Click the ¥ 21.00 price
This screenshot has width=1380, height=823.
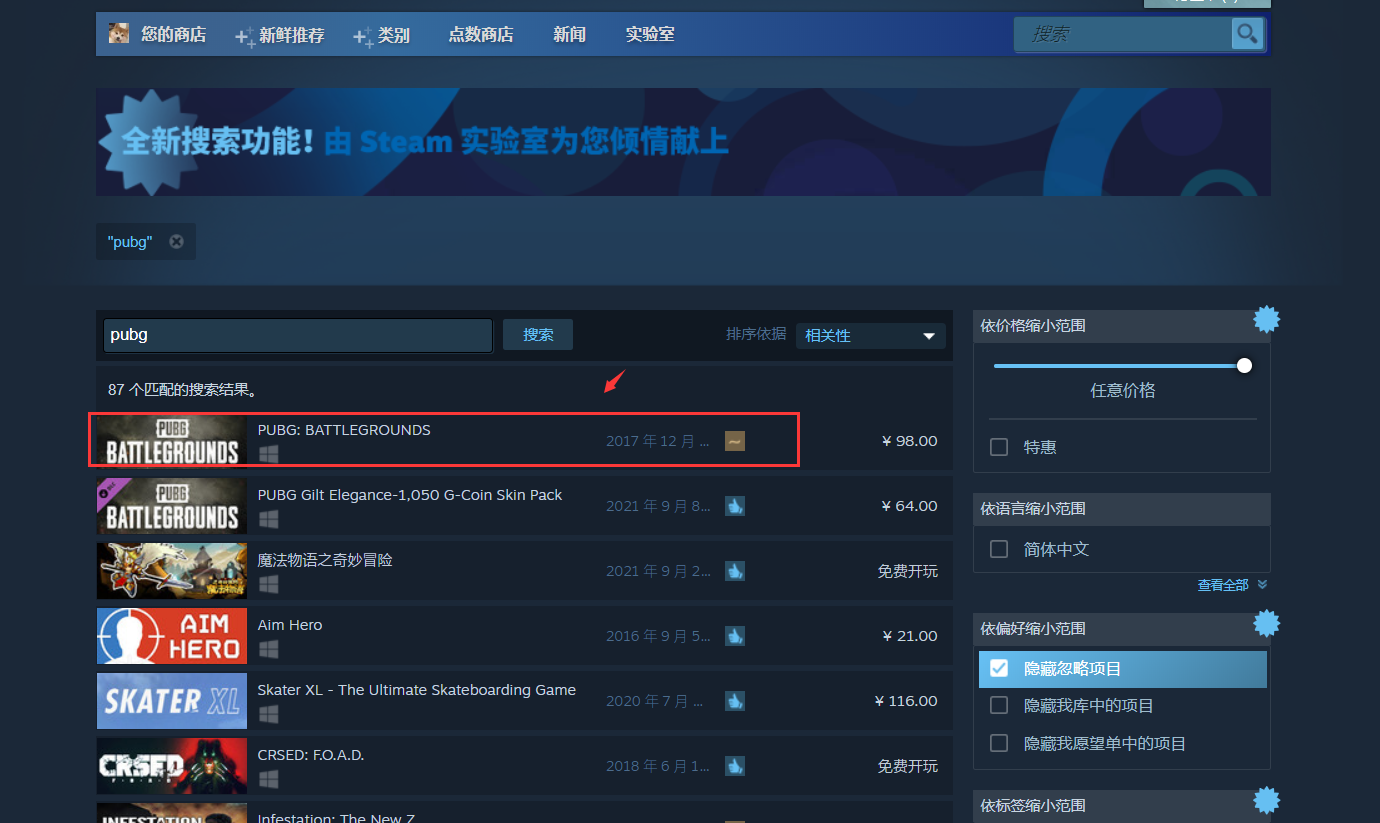909,636
